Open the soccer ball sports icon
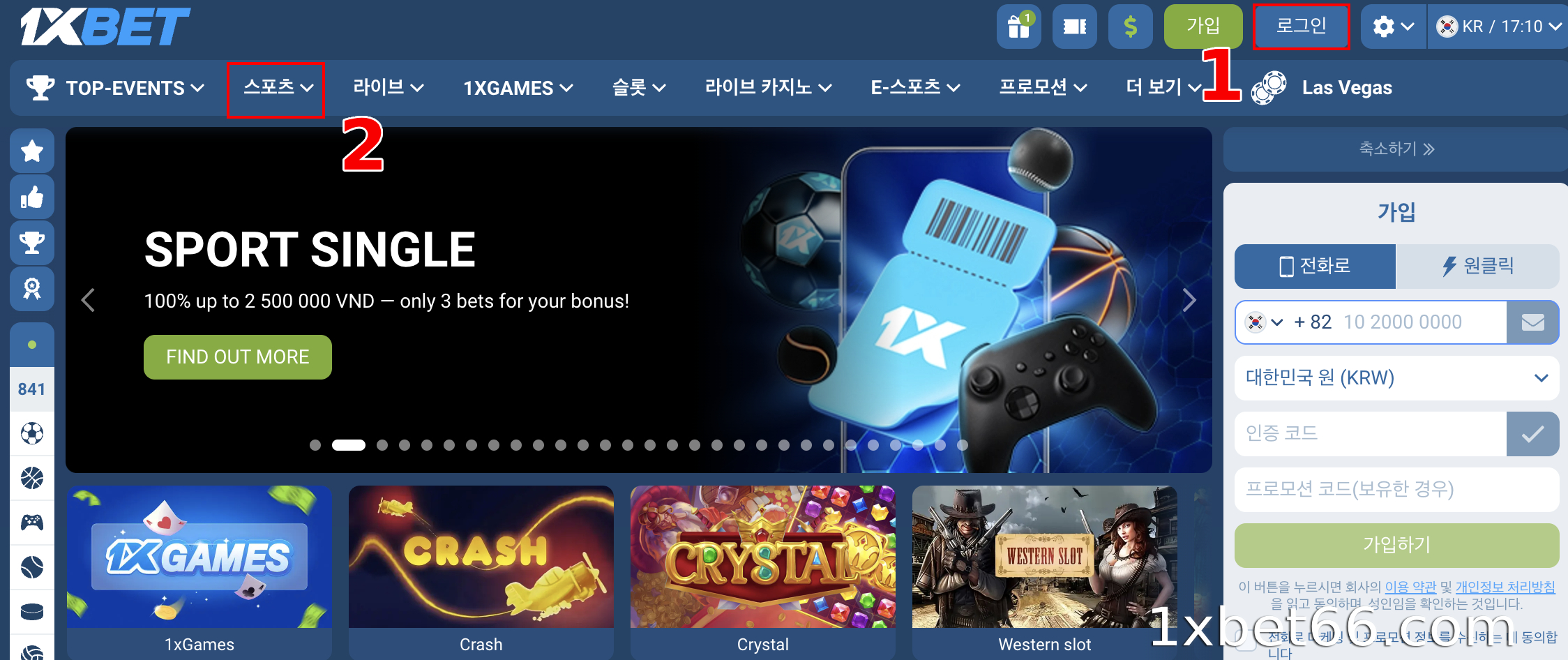 point(32,433)
